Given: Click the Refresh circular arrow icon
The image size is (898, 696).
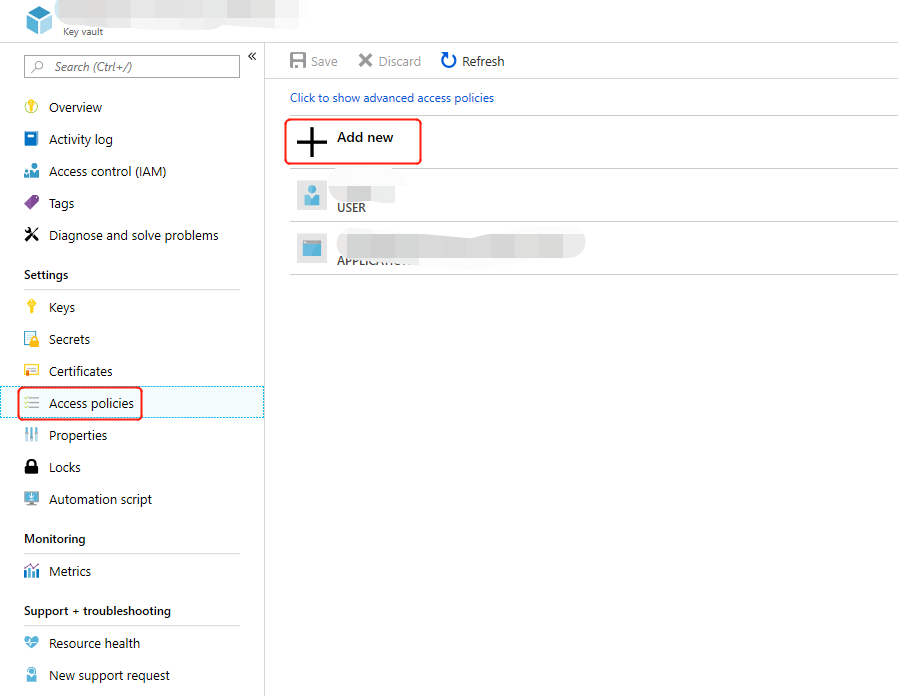Looking at the screenshot, I should 448,60.
